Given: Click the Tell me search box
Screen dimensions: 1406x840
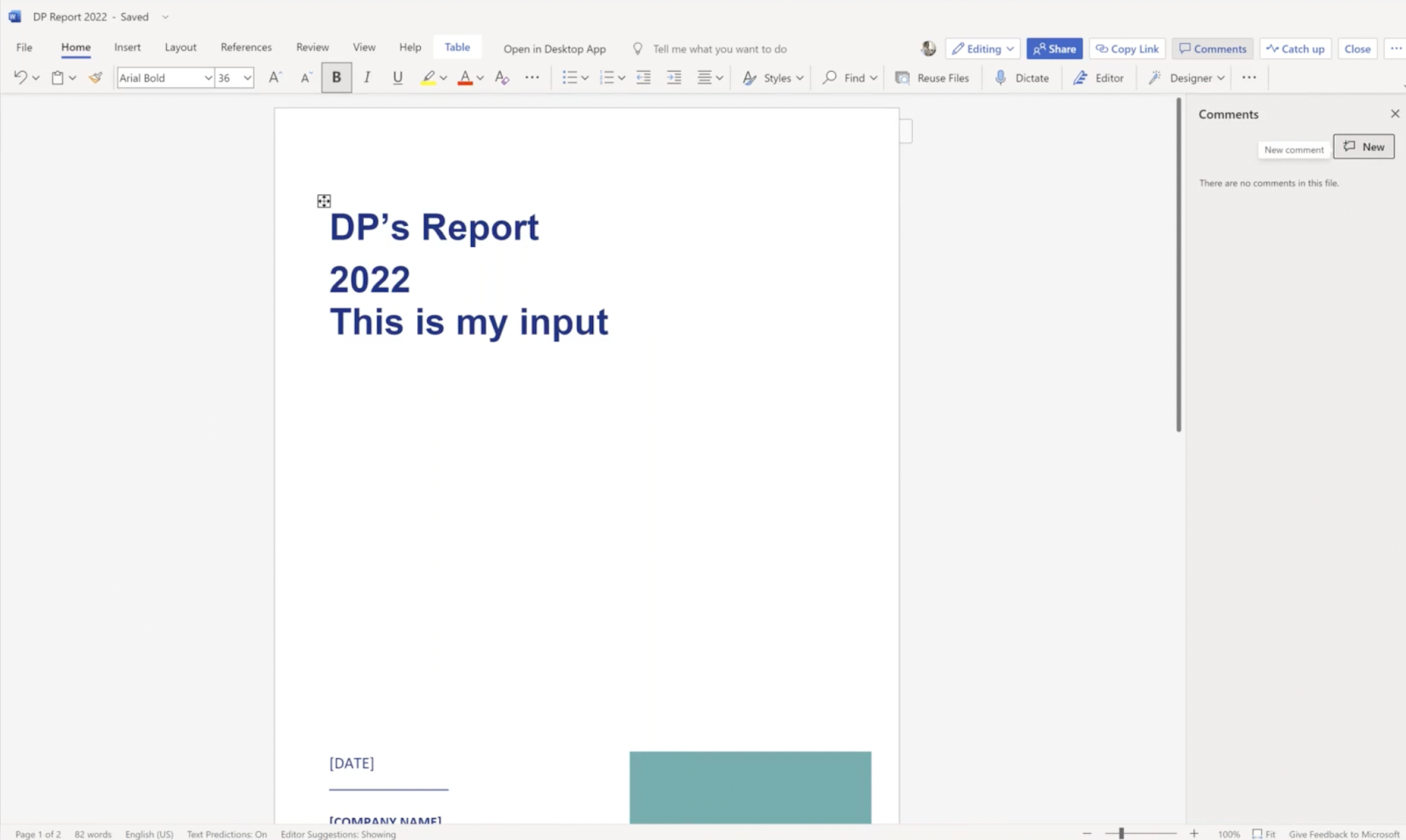Looking at the screenshot, I should [x=719, y=49].
